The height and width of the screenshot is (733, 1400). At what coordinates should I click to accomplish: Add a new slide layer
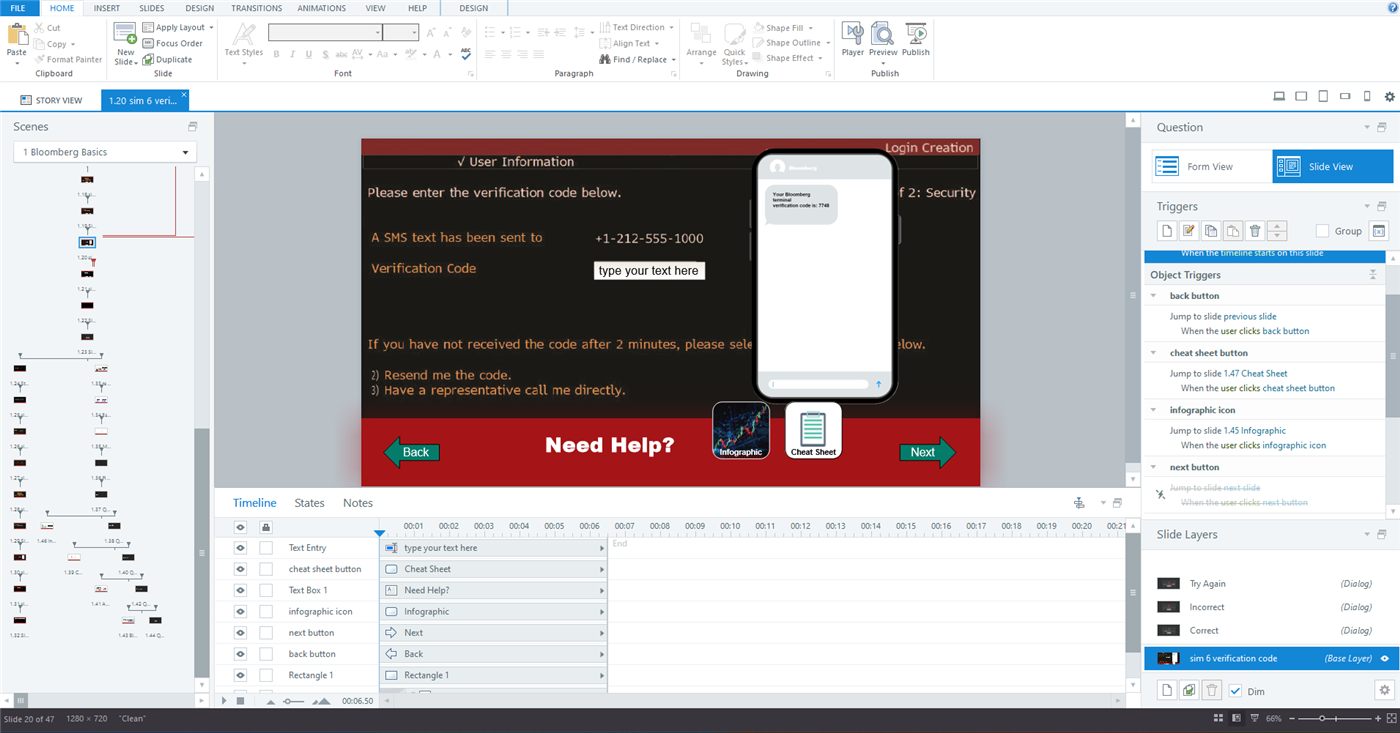pyautogui.click(x=1166, y=690)
